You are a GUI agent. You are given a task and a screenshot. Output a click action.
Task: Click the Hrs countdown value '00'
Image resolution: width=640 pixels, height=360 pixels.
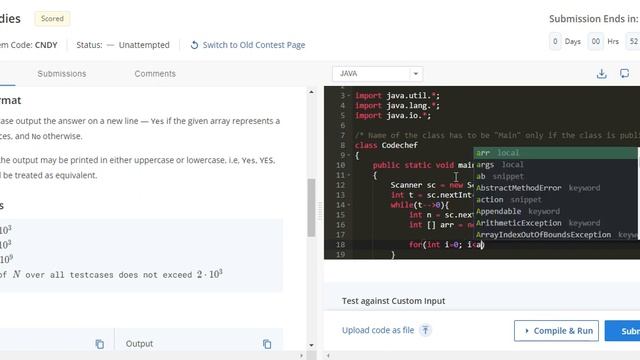pyautogui.click(x=596, y=42)
